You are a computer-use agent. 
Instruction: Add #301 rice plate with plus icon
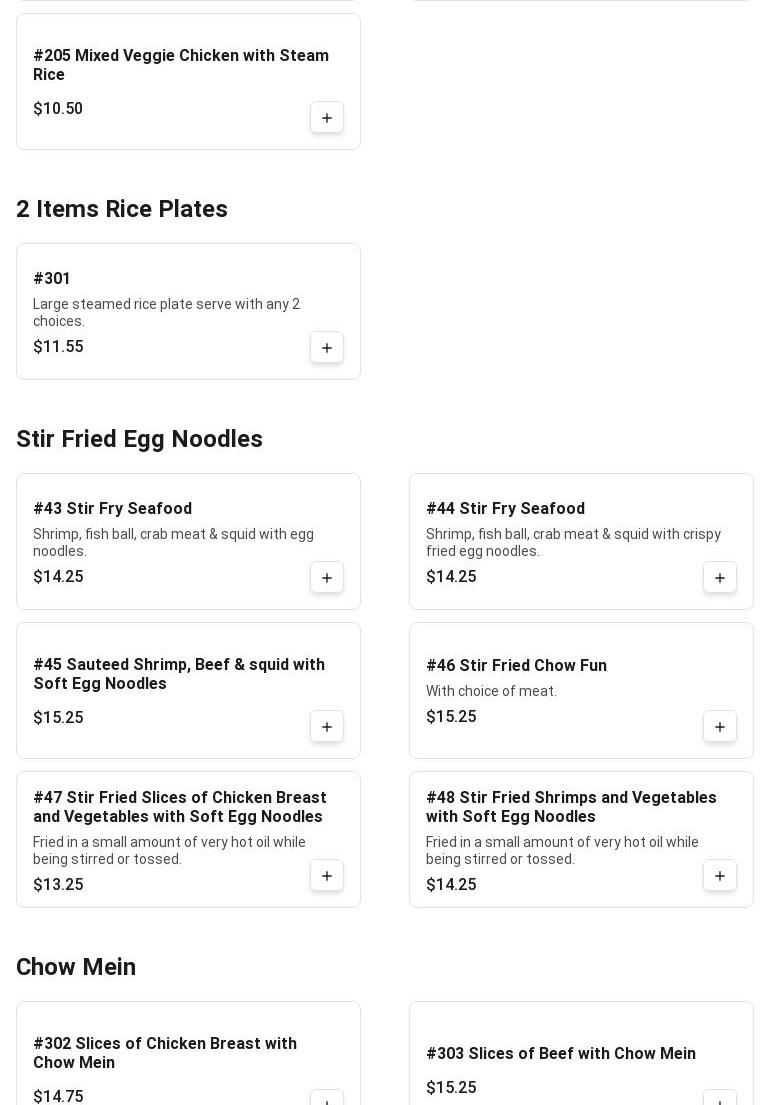327,348
